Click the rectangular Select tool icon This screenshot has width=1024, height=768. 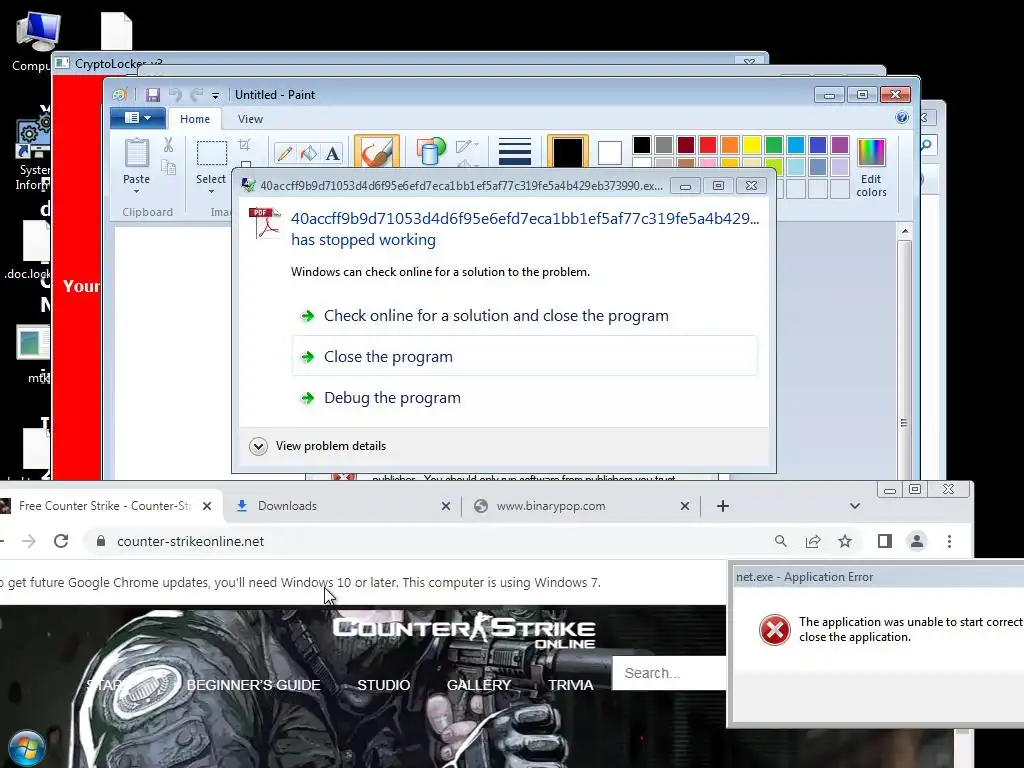(x=212, y=153)
